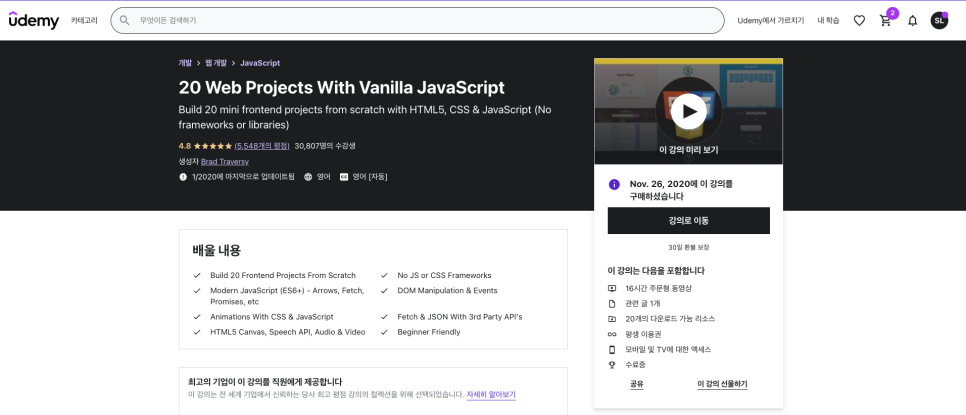The image size is (966, 415).
Task: Click 20개의 다운로드 가능 리소스 text
Action: pyautogui.click(x=670, y=319)
